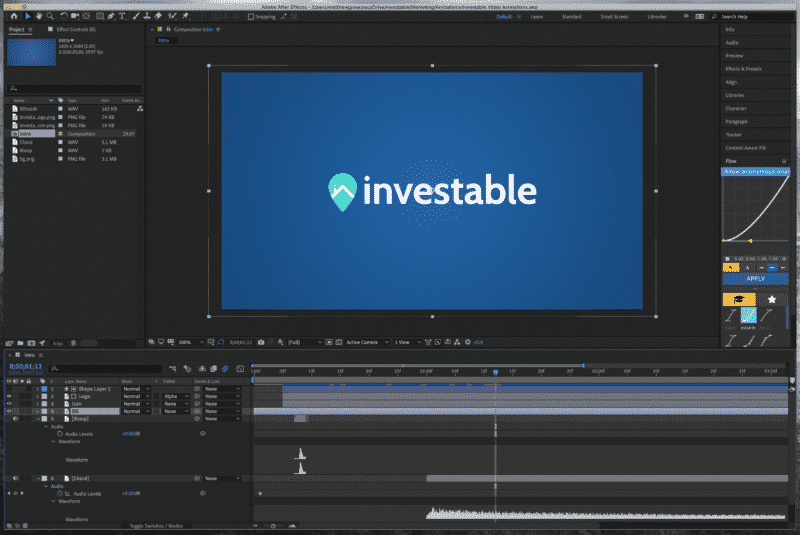This screenshot has height=535, width=800.
Task: Open the magnification 100% dropdown
Action: (x=191, y=342)
